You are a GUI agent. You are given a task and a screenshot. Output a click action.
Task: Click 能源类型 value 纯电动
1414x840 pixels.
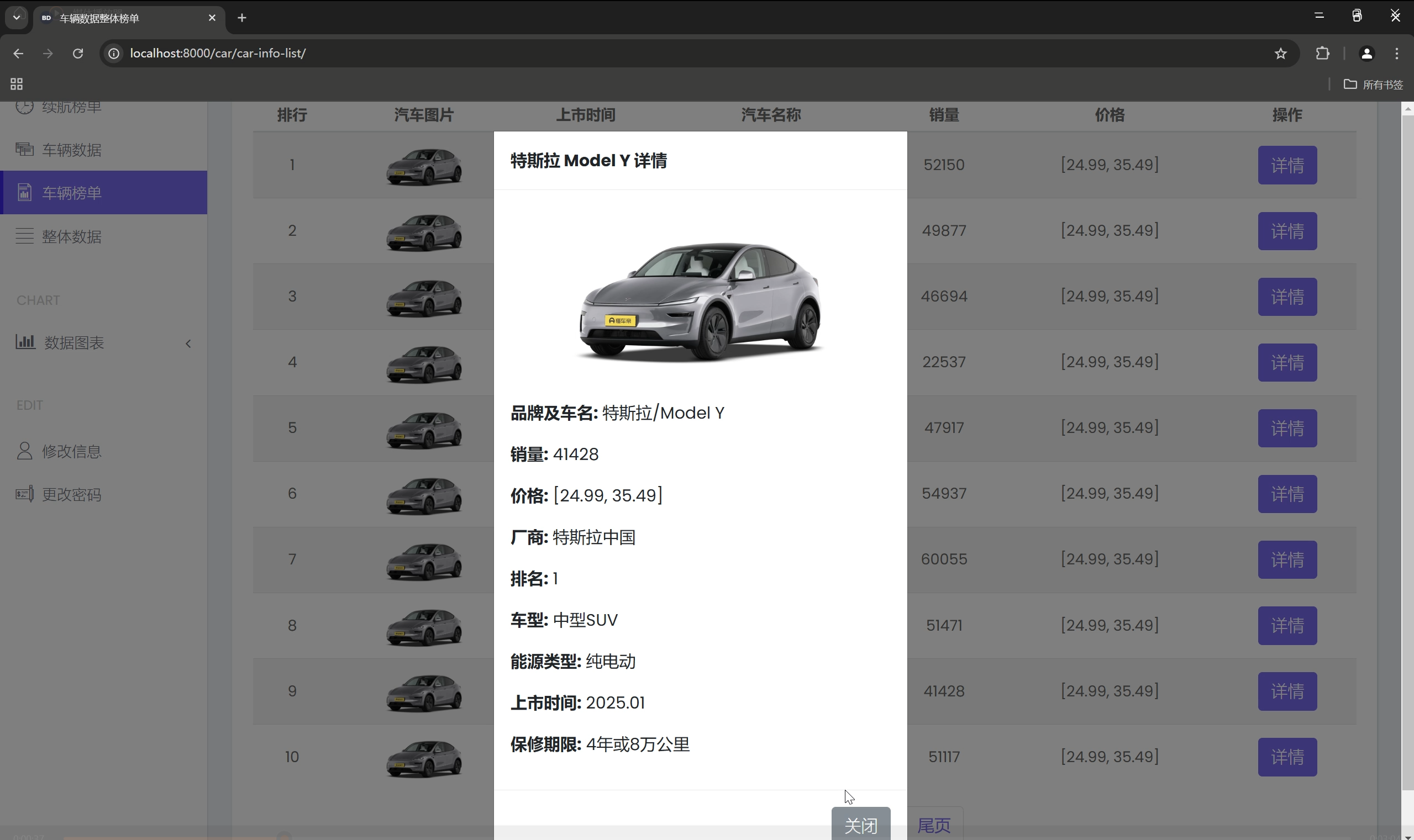point(611,662)
